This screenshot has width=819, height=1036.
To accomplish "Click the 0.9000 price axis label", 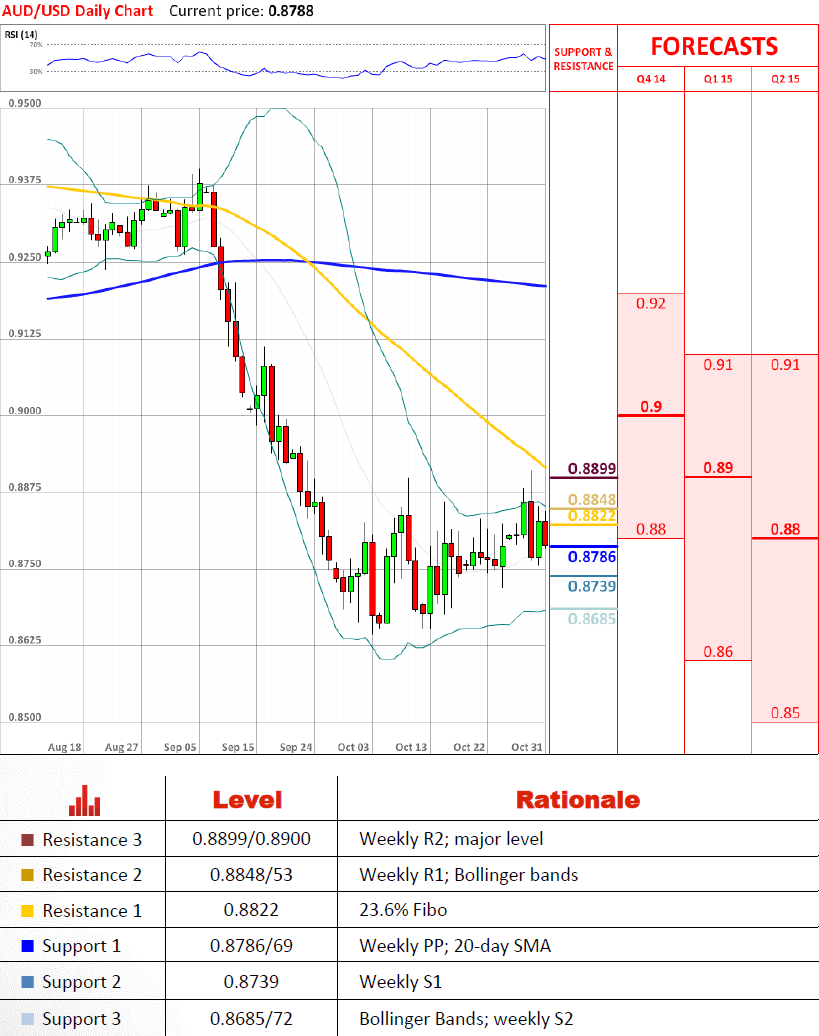I will click(24, 411).
